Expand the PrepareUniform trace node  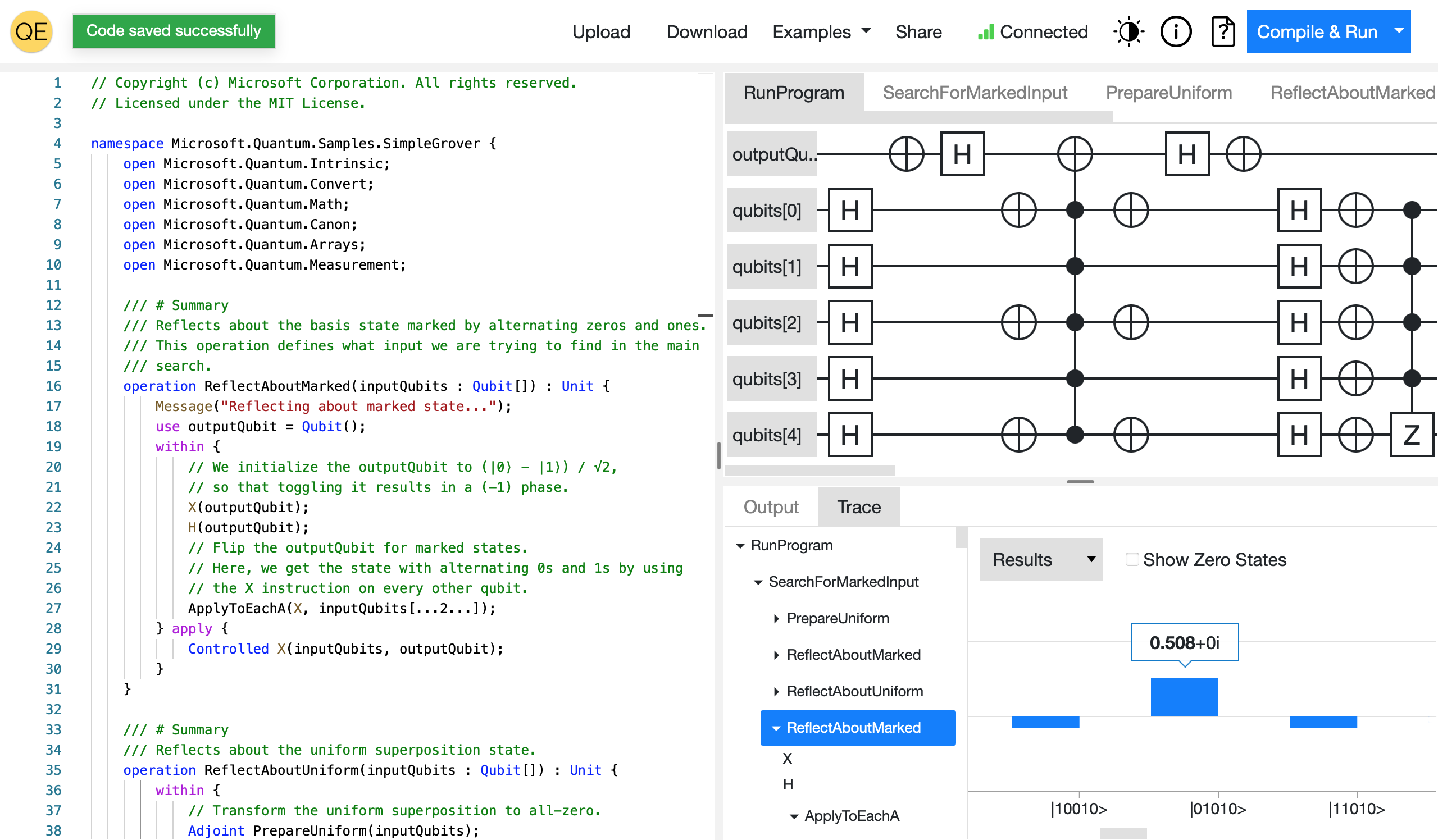[x=776, y=619]
